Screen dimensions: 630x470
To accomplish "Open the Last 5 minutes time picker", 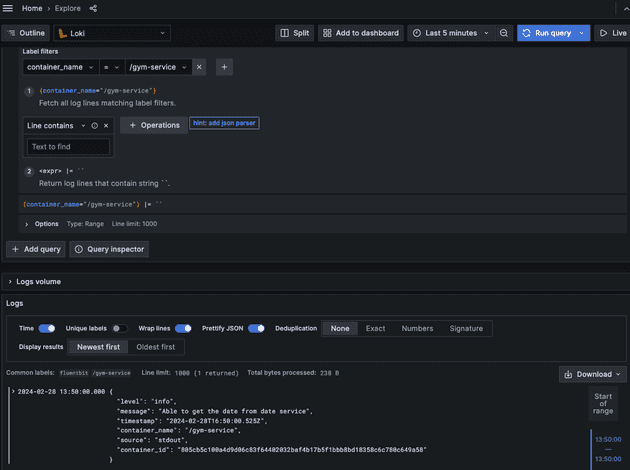I will coord(451,33).
